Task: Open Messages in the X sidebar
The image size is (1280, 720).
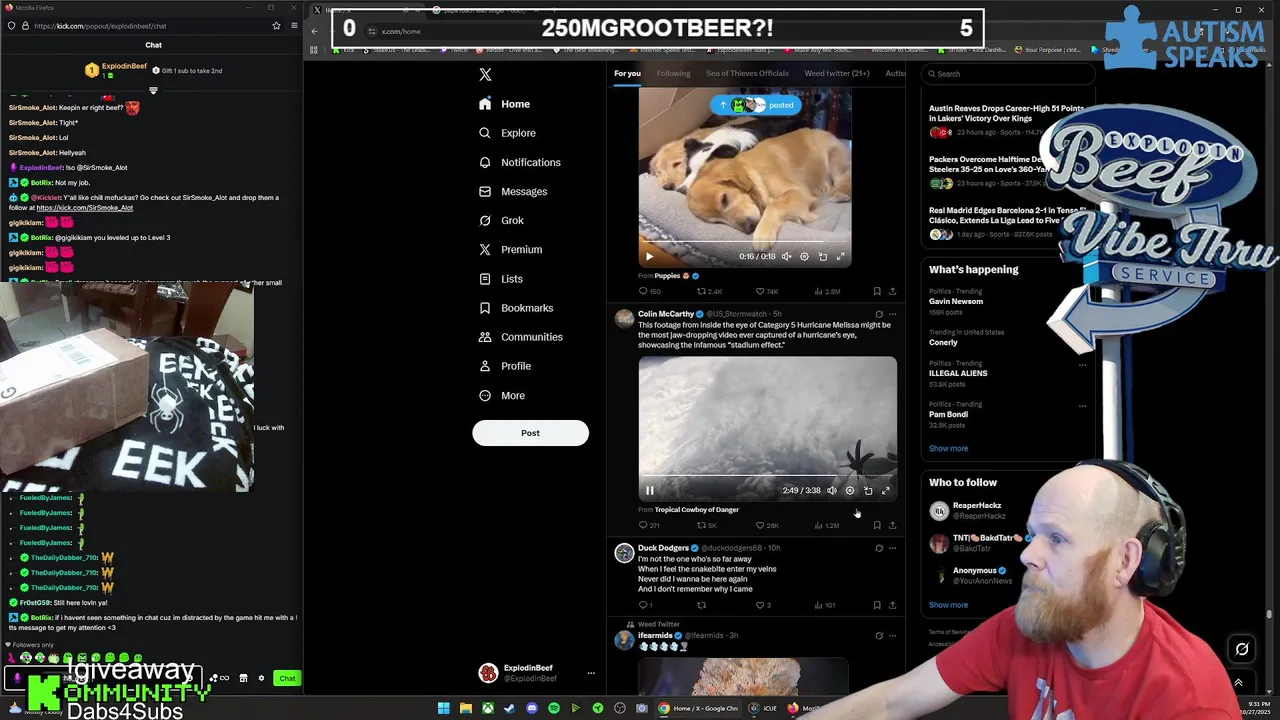Action: pyautogui.click(x=513, y=191)
